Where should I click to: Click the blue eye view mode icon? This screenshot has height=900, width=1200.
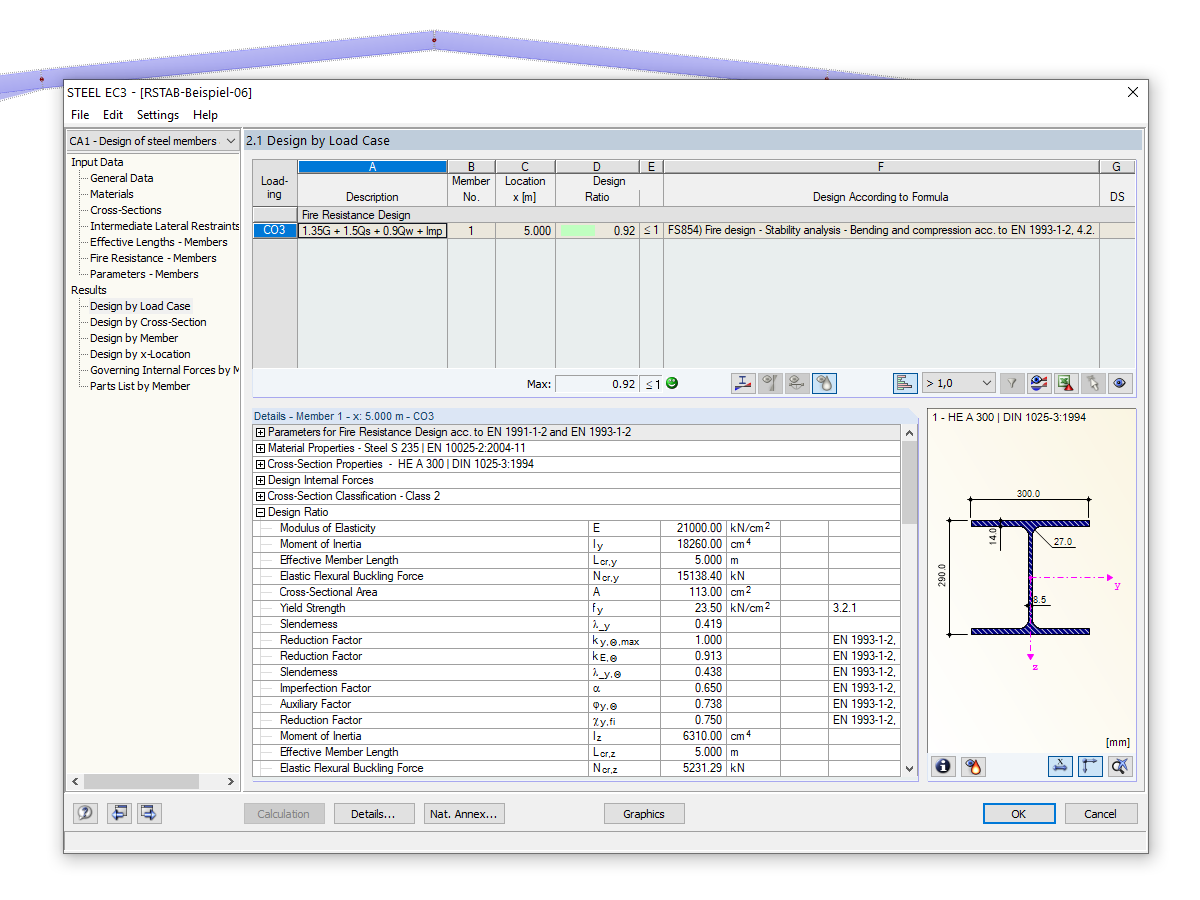pos(1120,383)
